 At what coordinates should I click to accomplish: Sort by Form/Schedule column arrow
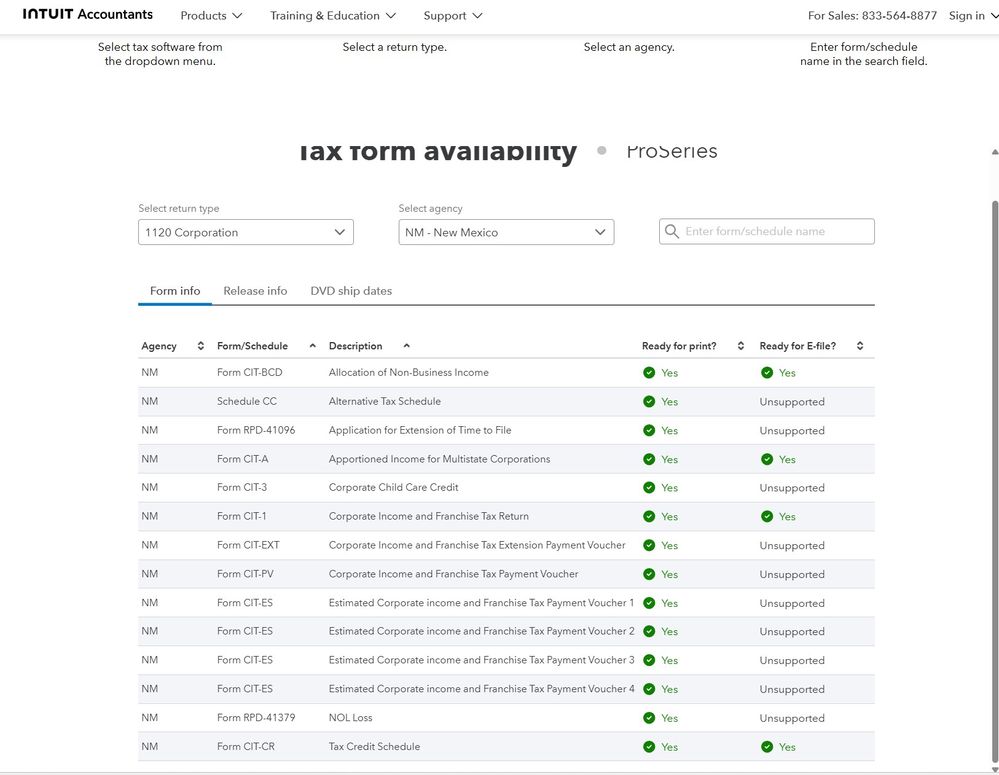[x=312, y=346]
